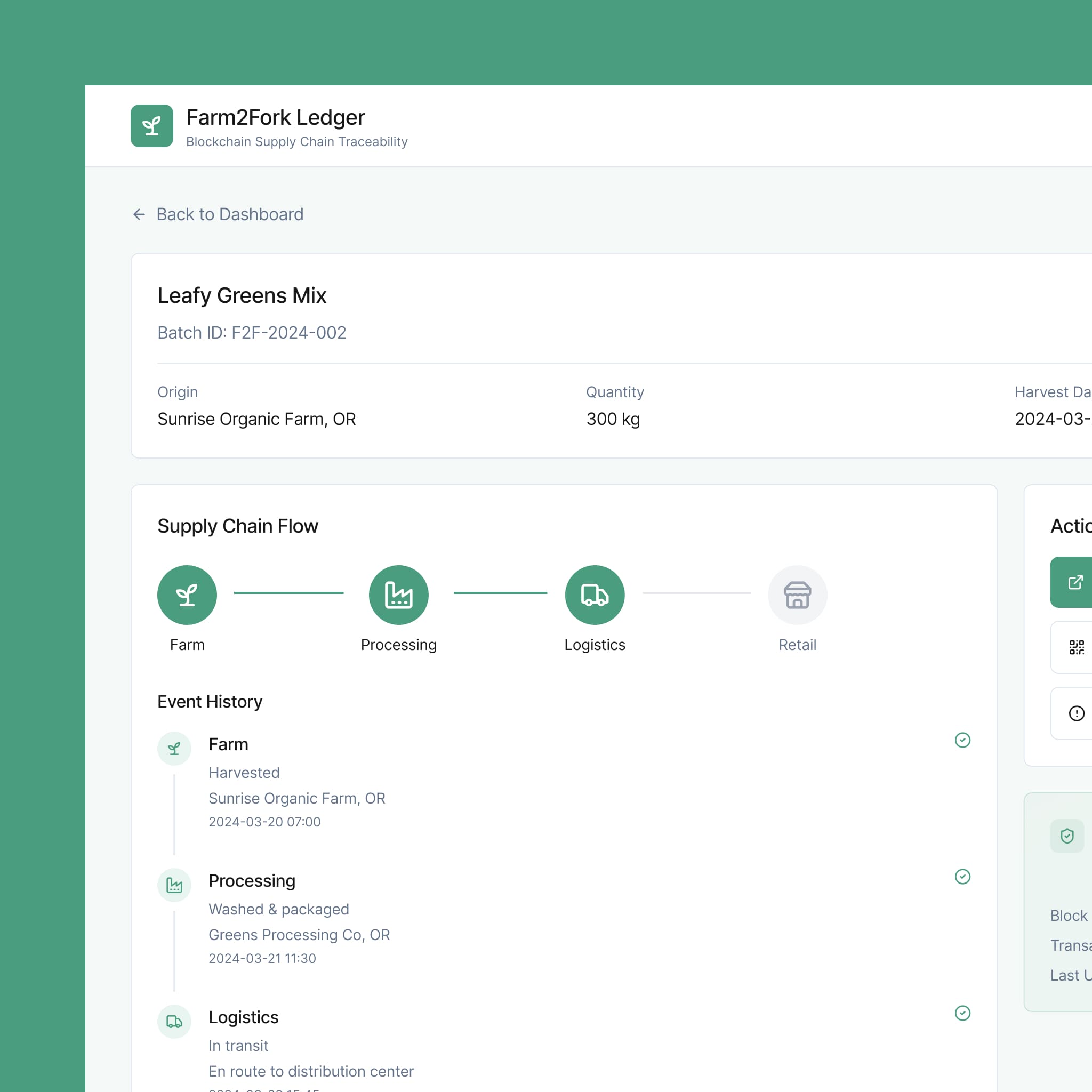
Task: Select the Retail store stage icon
Action: (797, 595)
